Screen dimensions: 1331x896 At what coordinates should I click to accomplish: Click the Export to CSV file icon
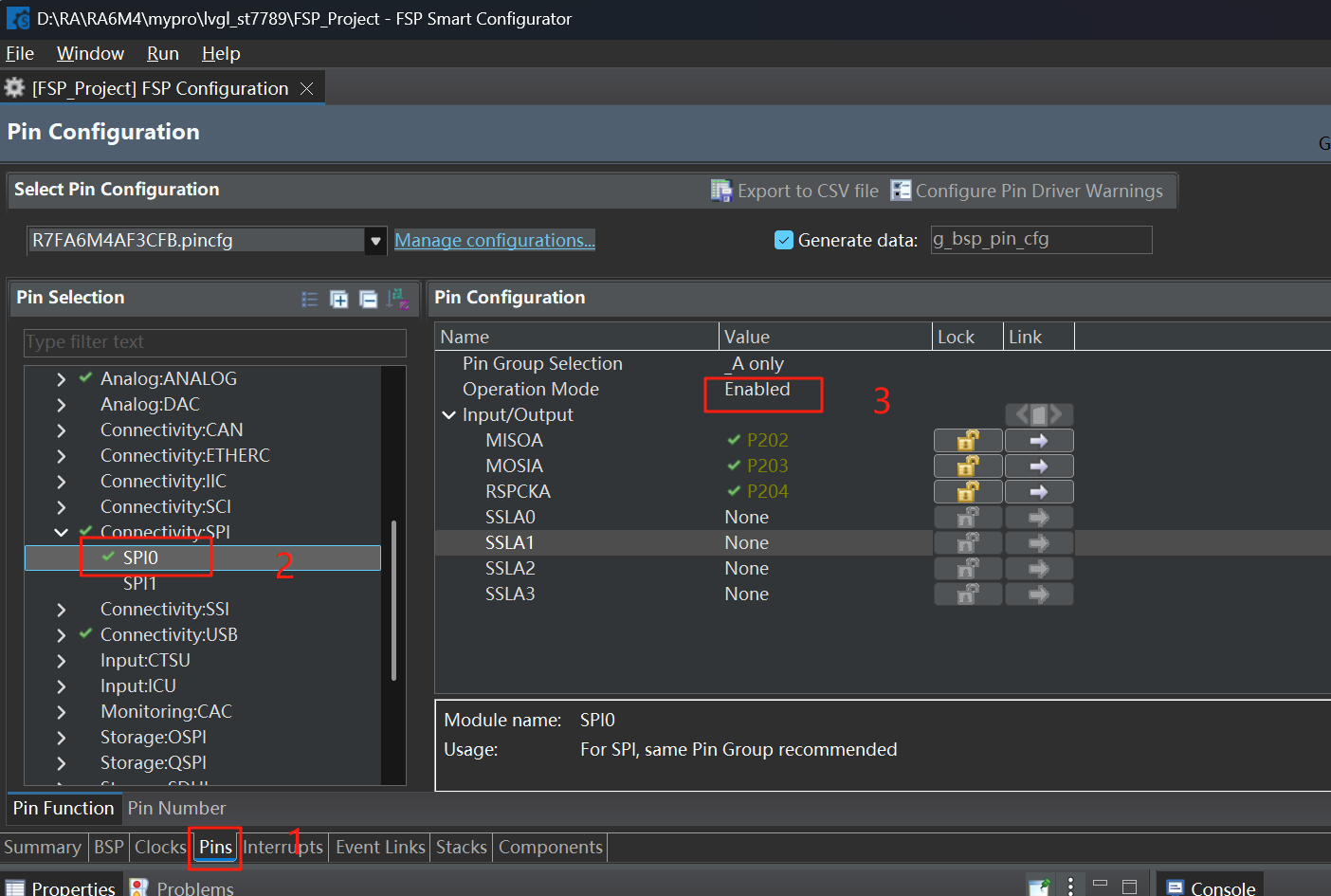click(721, 191)
